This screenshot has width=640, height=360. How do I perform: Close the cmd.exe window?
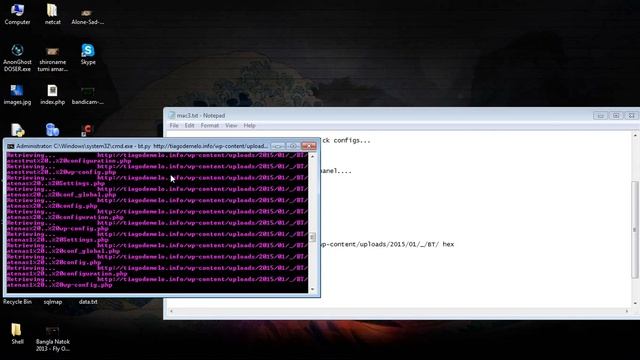[309, 146]
